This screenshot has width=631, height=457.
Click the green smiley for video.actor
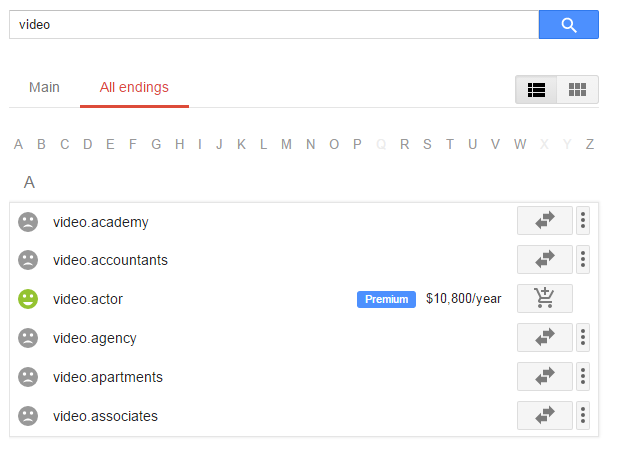(x=28, y=299)
